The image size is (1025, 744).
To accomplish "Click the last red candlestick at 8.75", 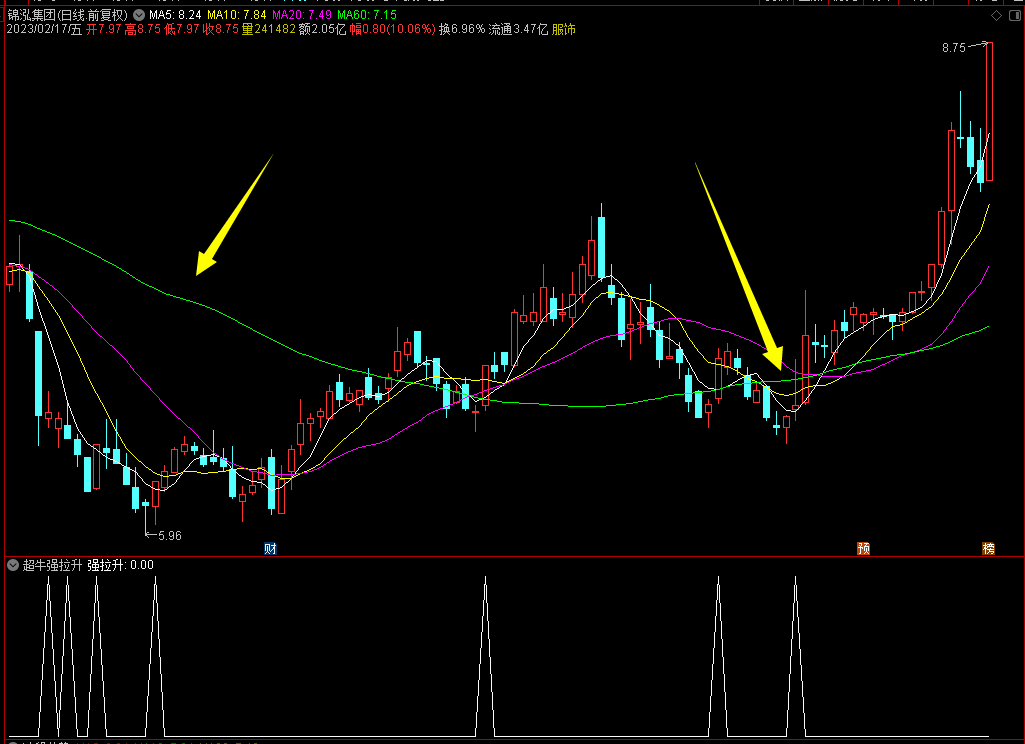I will (x=989, y=111).
